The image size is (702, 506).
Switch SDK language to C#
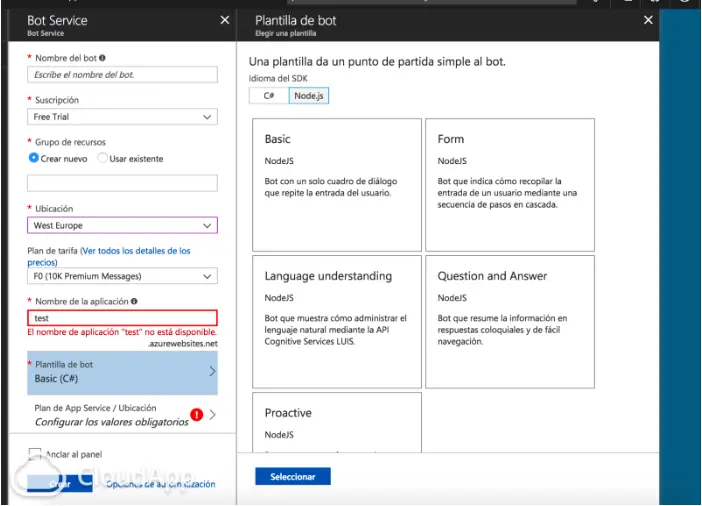click(x=269, y=95)
